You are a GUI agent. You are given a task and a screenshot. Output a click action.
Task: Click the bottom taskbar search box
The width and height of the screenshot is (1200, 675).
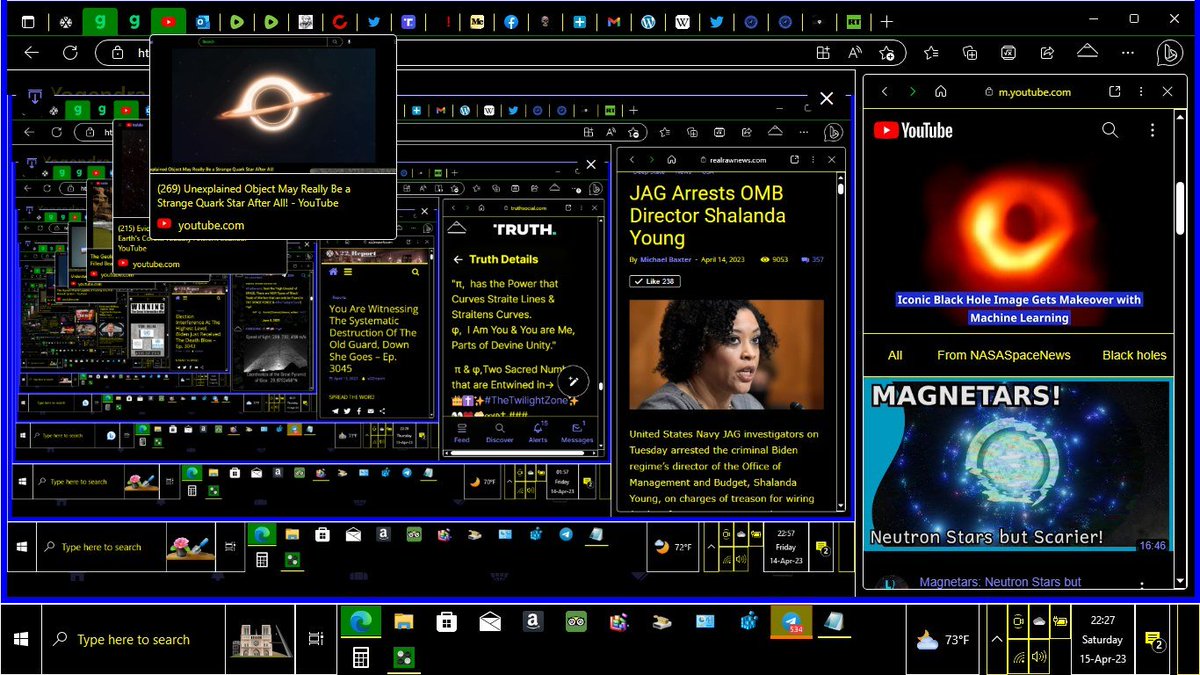133,640
